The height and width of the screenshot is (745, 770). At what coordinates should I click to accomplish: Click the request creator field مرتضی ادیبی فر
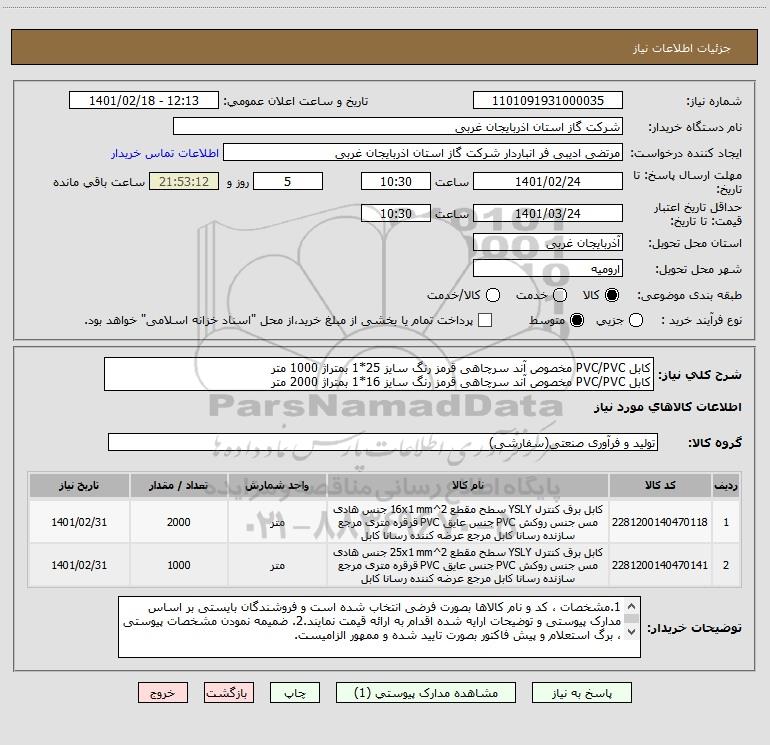(x=423, y=153)
